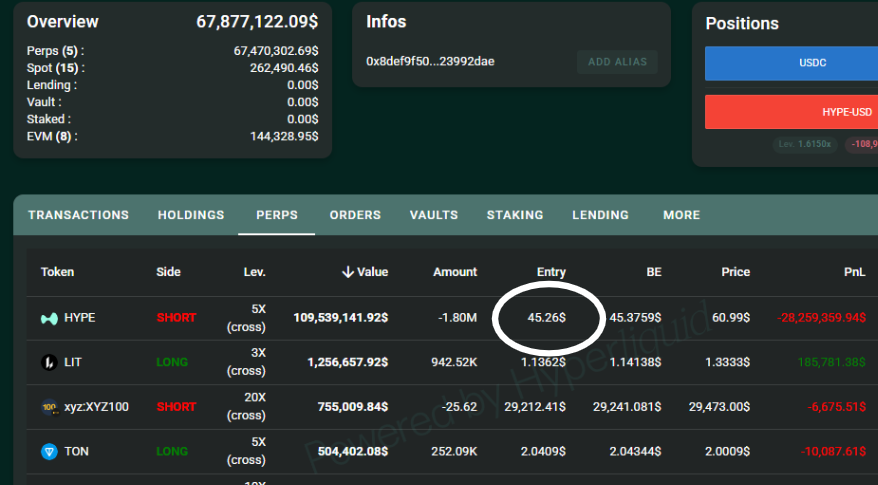Click the overview total 67,877,122.09$
The image size is (878, 485).
pyautogui.click(x=257, y=22)
